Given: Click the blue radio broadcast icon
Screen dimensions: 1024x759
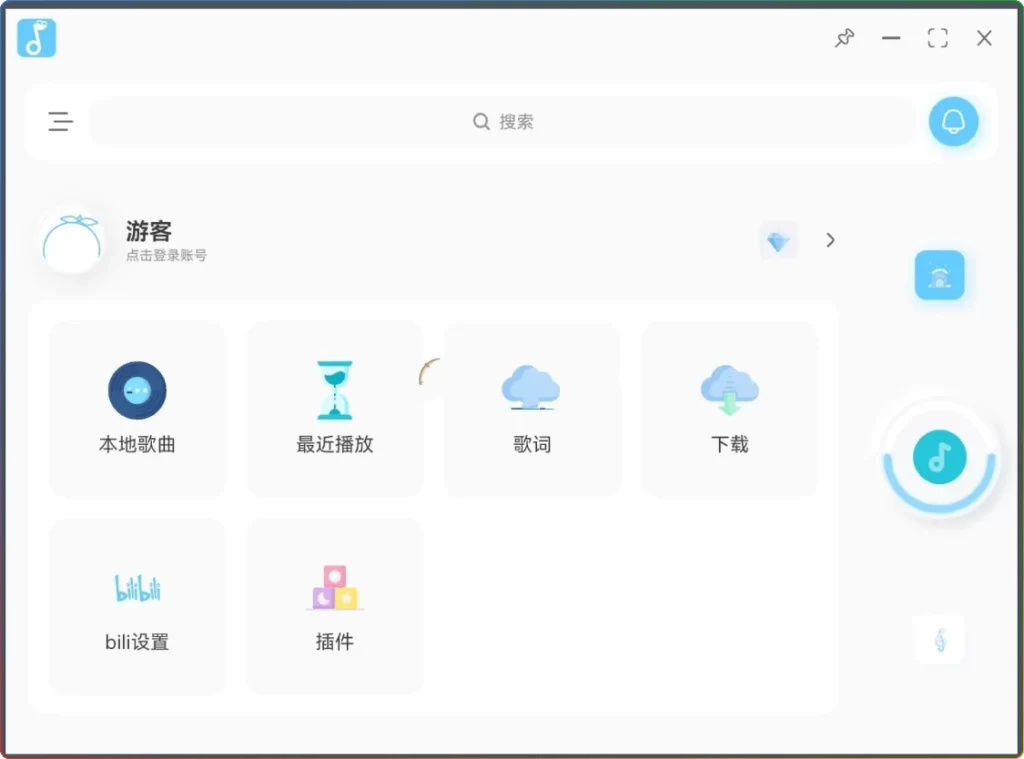Looking at the screenshot, I should tap(939, 276).
